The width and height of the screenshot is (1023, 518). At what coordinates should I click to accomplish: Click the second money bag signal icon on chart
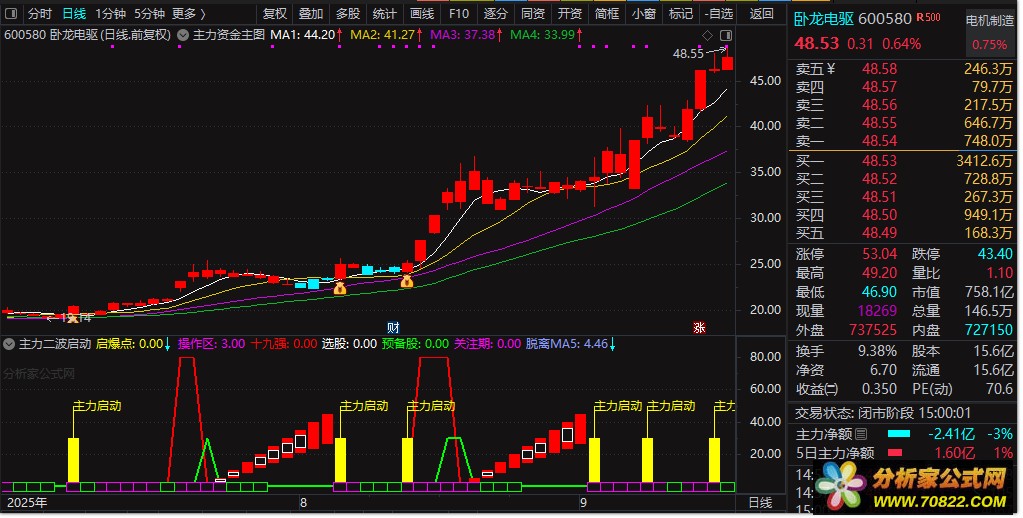point(406,282)
